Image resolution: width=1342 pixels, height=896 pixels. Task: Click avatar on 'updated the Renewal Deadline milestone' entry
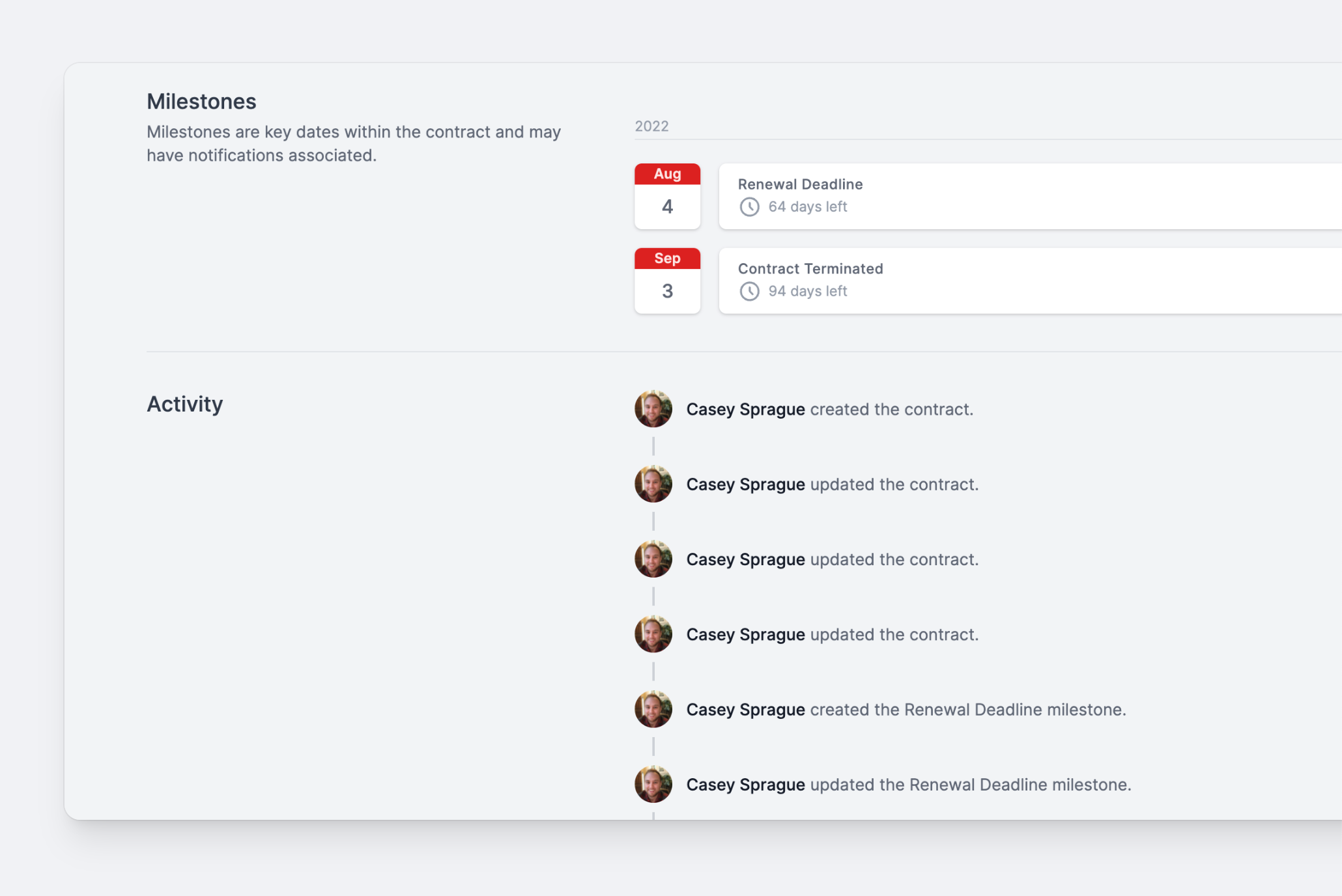click(x=653, y=784)
